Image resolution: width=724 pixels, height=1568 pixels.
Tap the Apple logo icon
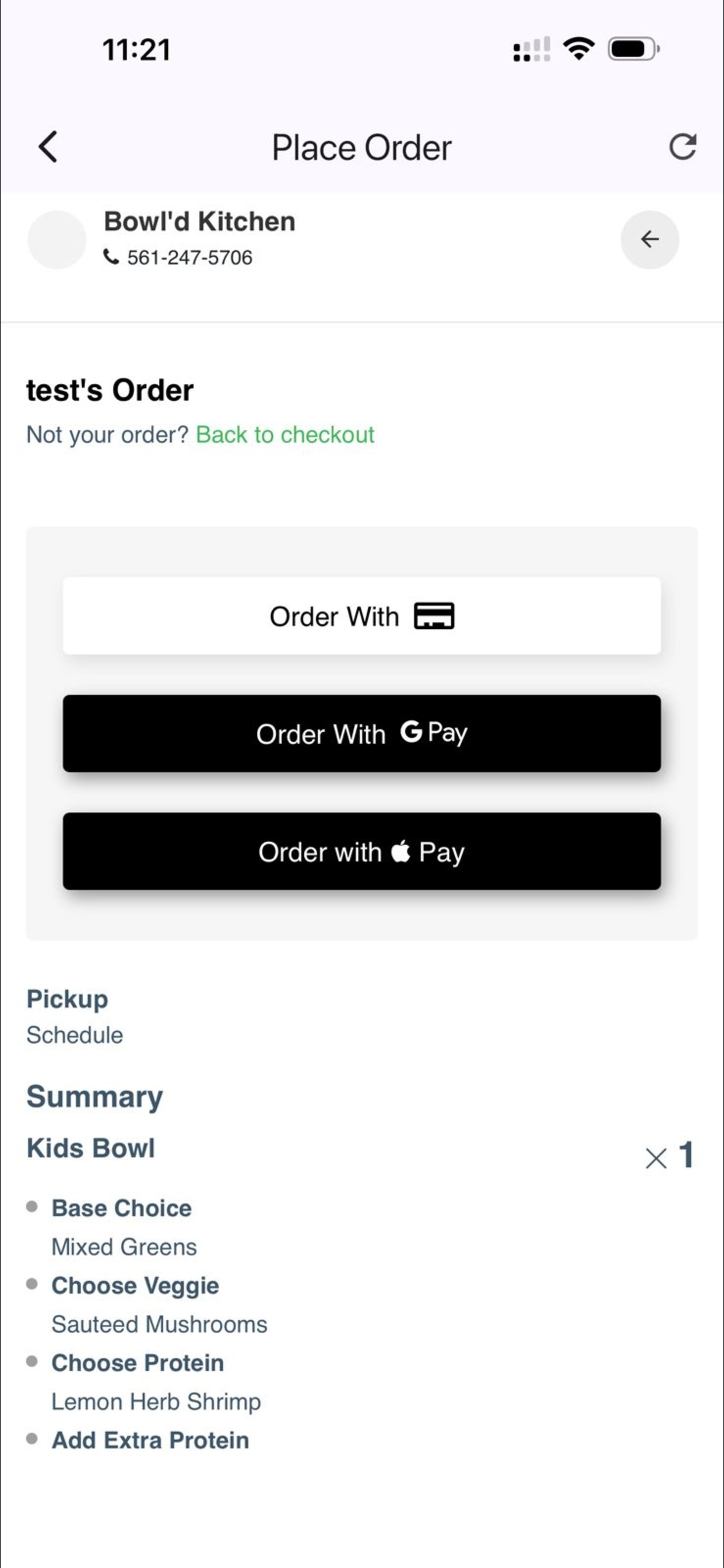point(400,850)
